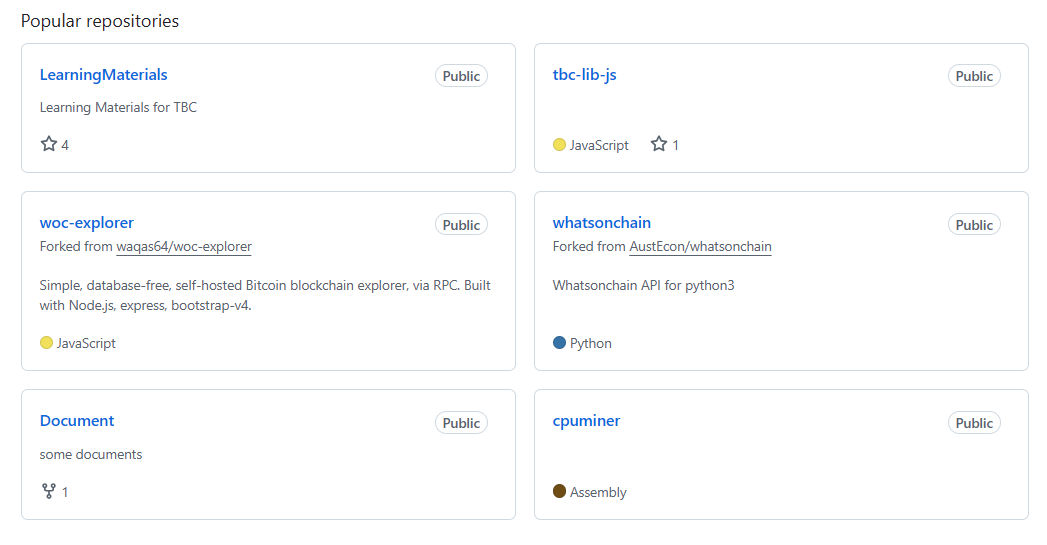Follow the AustEcon/whatsonchain fork source link
The image size is (1047, 545).
[700, 246]
